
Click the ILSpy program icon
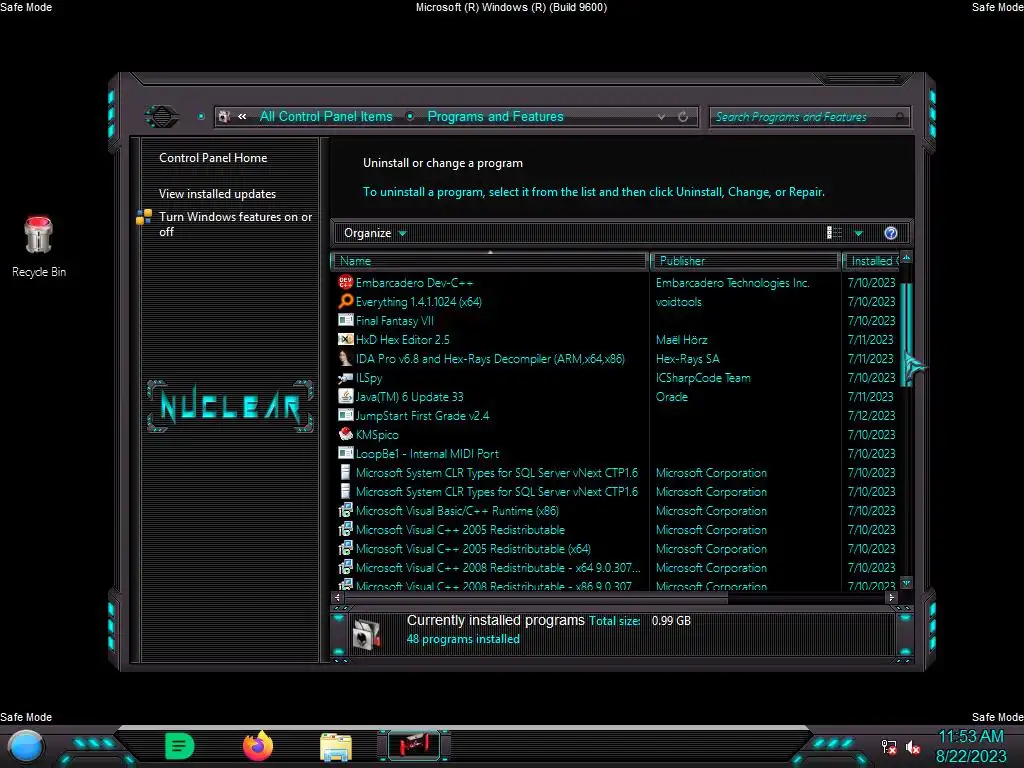(x=345, y=377)
